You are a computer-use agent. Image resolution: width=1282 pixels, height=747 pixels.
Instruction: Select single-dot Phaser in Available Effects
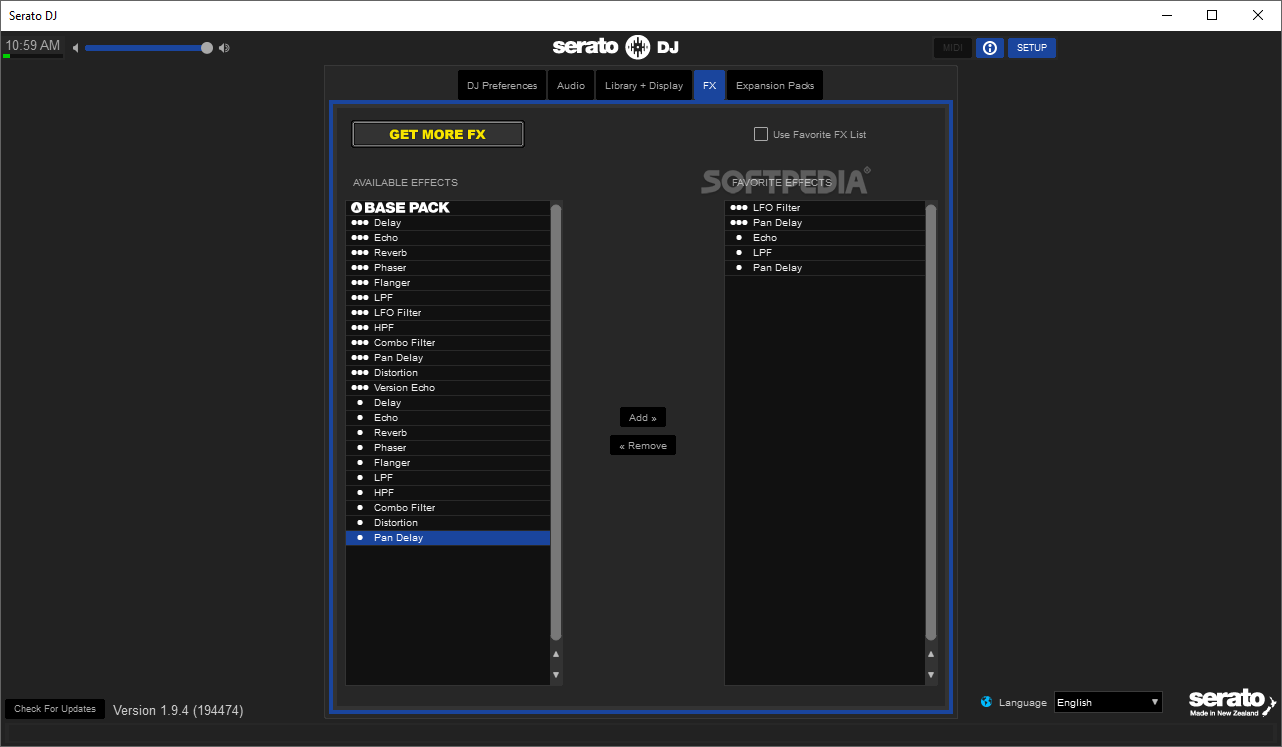448,448
